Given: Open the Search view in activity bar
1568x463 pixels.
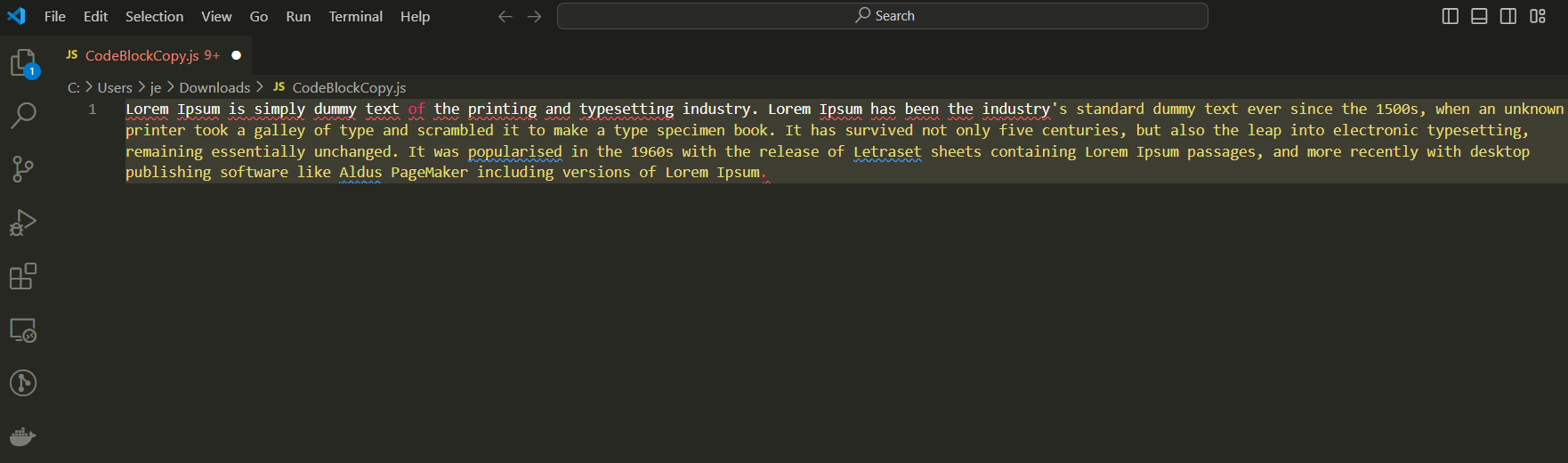Looking at the screenshot, I should pos(23,115).
